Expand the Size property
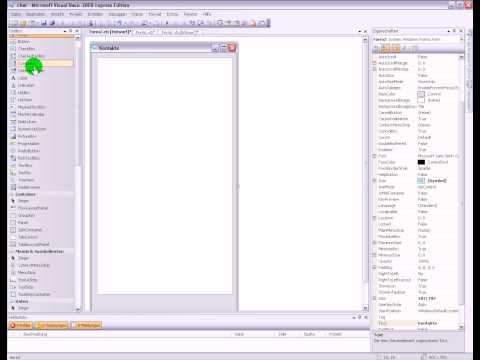 click(374, 298)
